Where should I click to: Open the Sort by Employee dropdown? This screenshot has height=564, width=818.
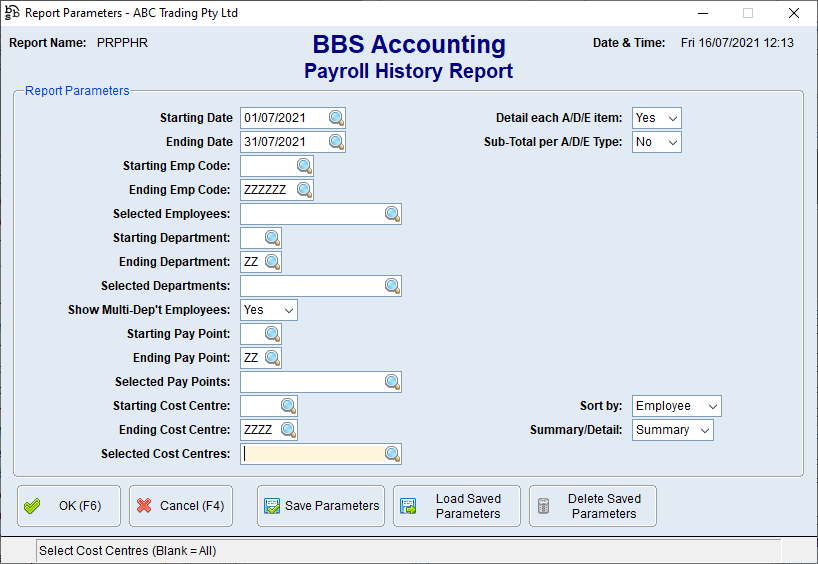tap(677, 406)
